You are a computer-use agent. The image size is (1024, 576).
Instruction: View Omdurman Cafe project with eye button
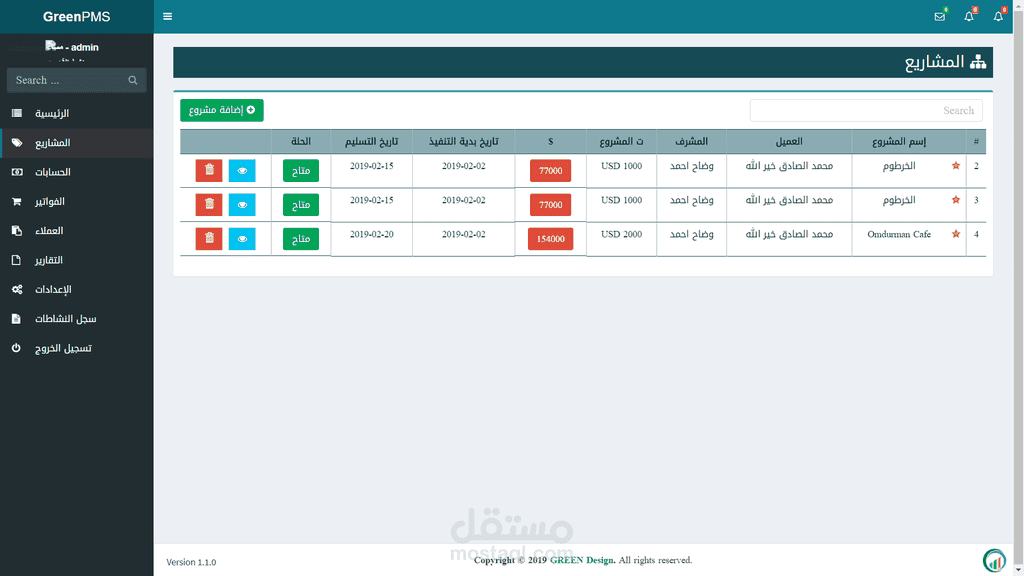242,238
